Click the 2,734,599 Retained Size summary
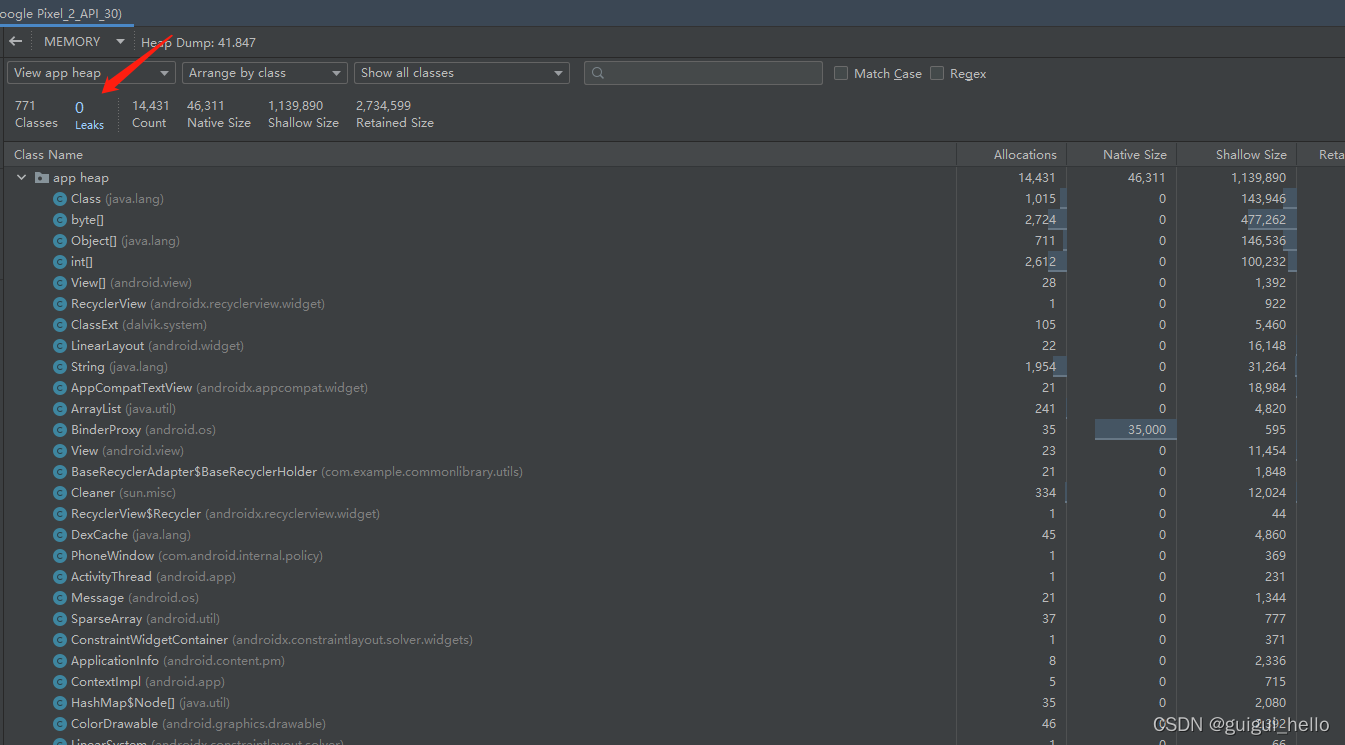This screenshot has width=1345, height=745. pyautogui.click(x=395, y=114)
